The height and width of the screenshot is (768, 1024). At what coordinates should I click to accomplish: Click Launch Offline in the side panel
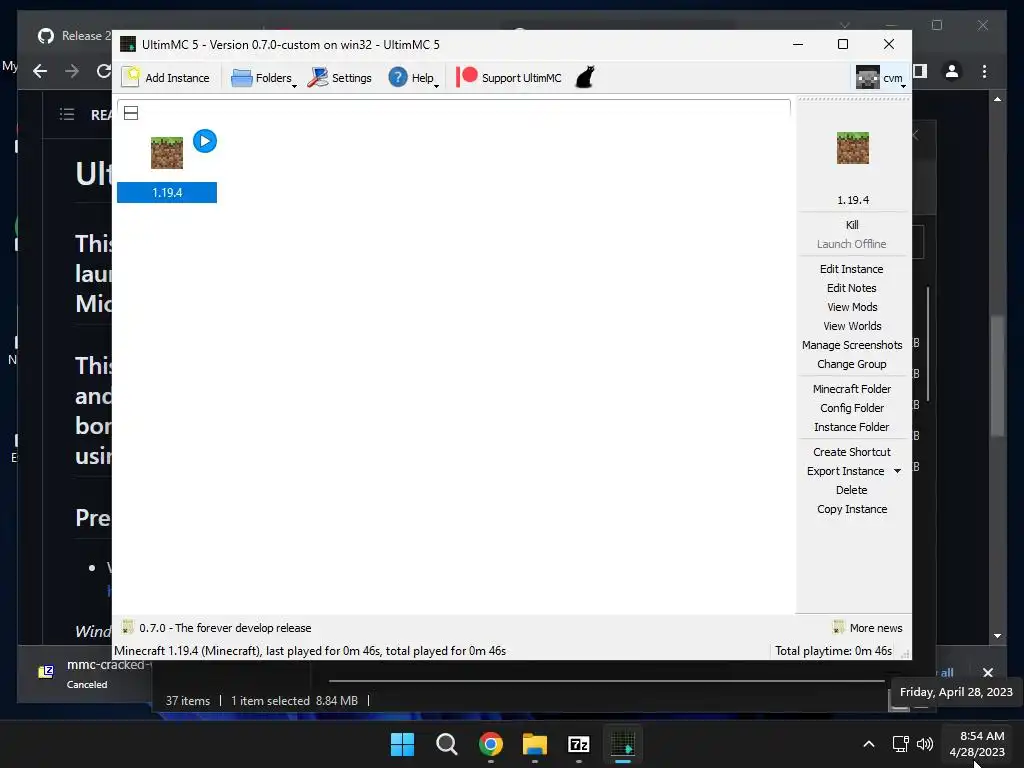pos(852,244)
